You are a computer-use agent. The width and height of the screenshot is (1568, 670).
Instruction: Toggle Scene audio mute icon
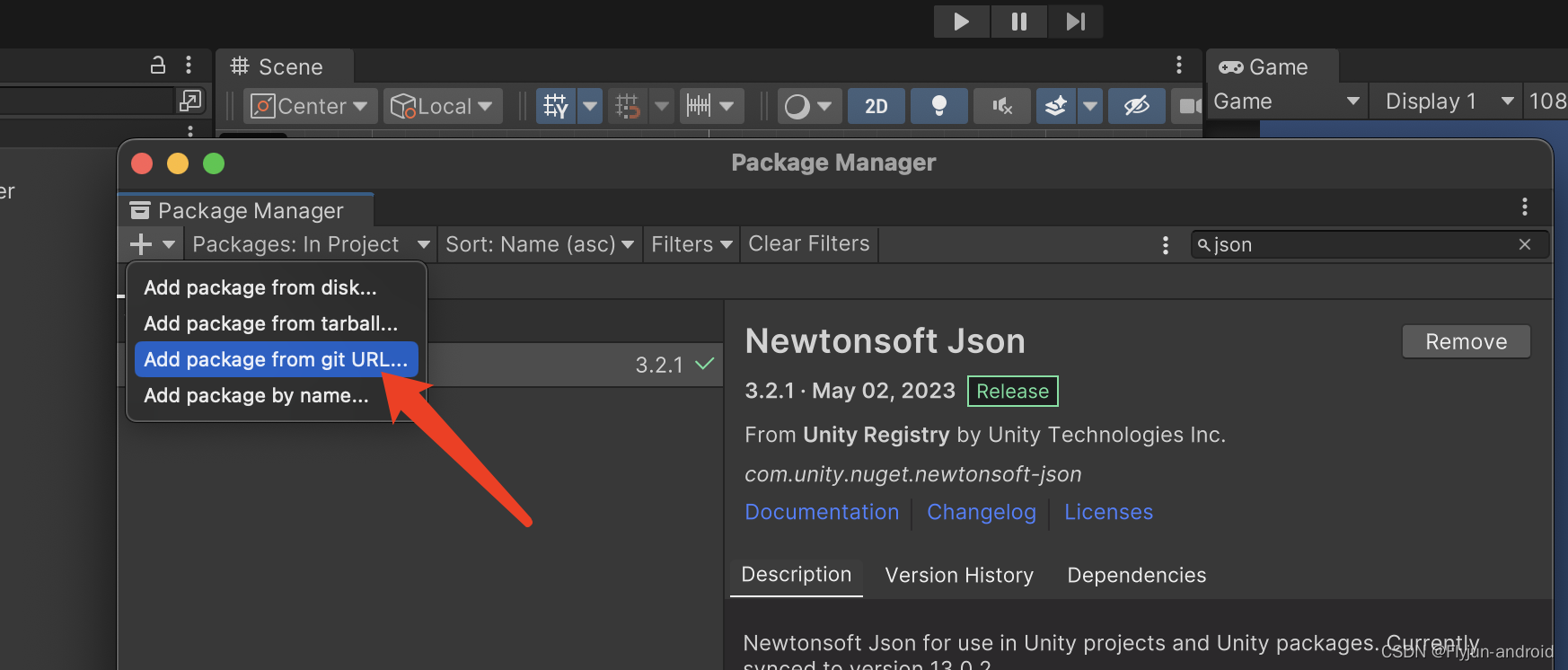(x=1002, y=106)
